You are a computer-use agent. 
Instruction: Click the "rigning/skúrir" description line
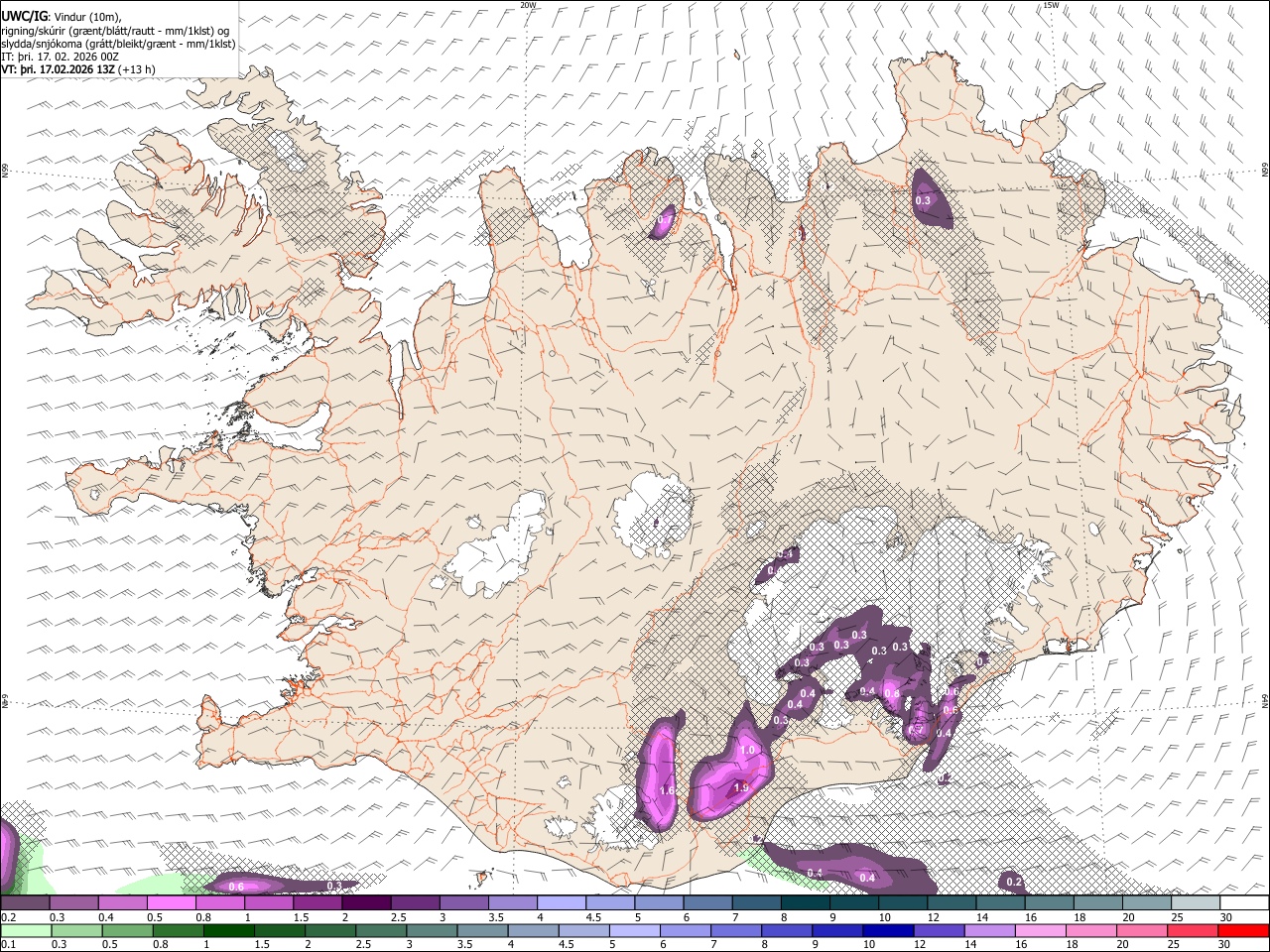115,30
